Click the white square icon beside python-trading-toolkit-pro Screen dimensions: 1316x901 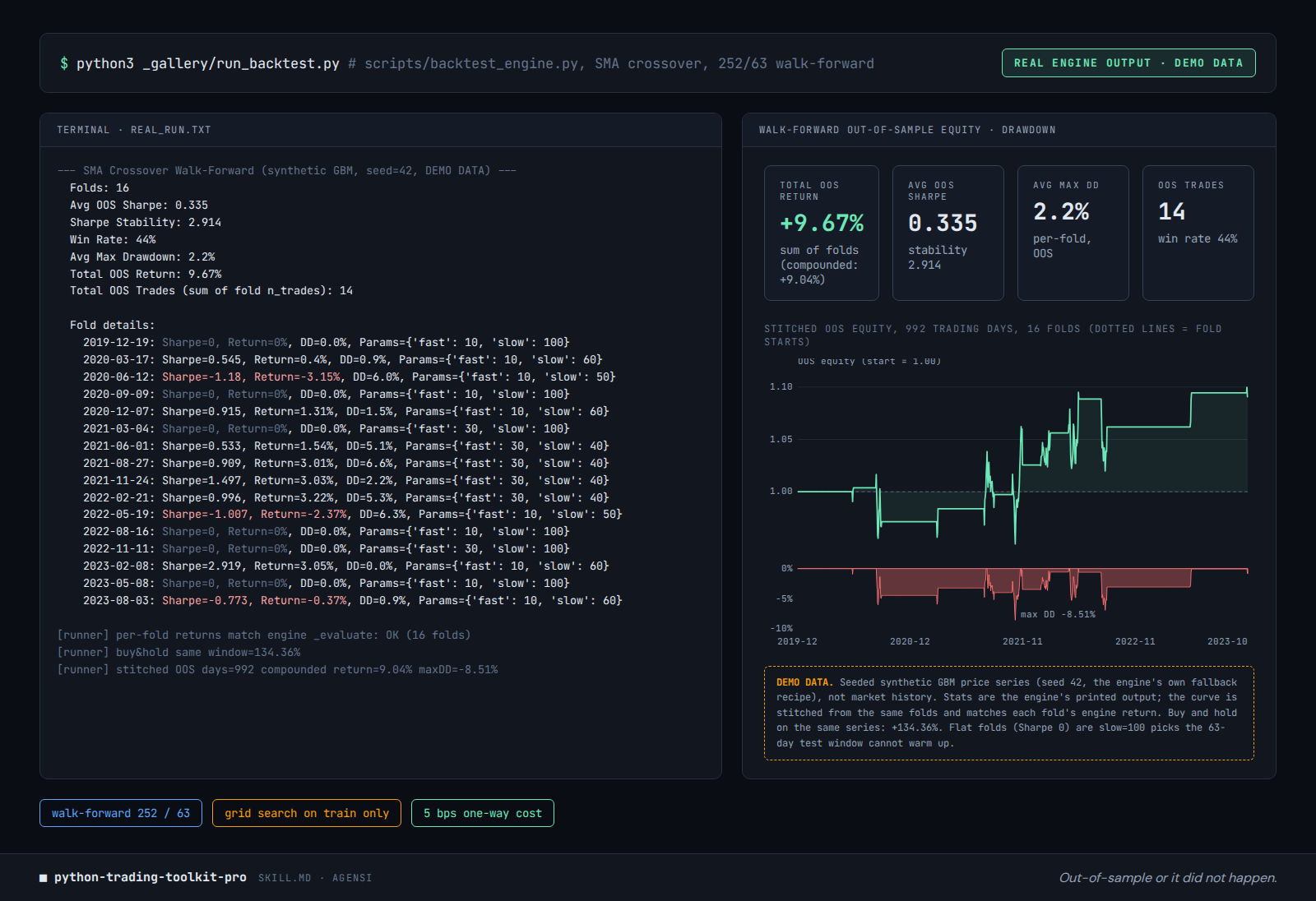44,878
